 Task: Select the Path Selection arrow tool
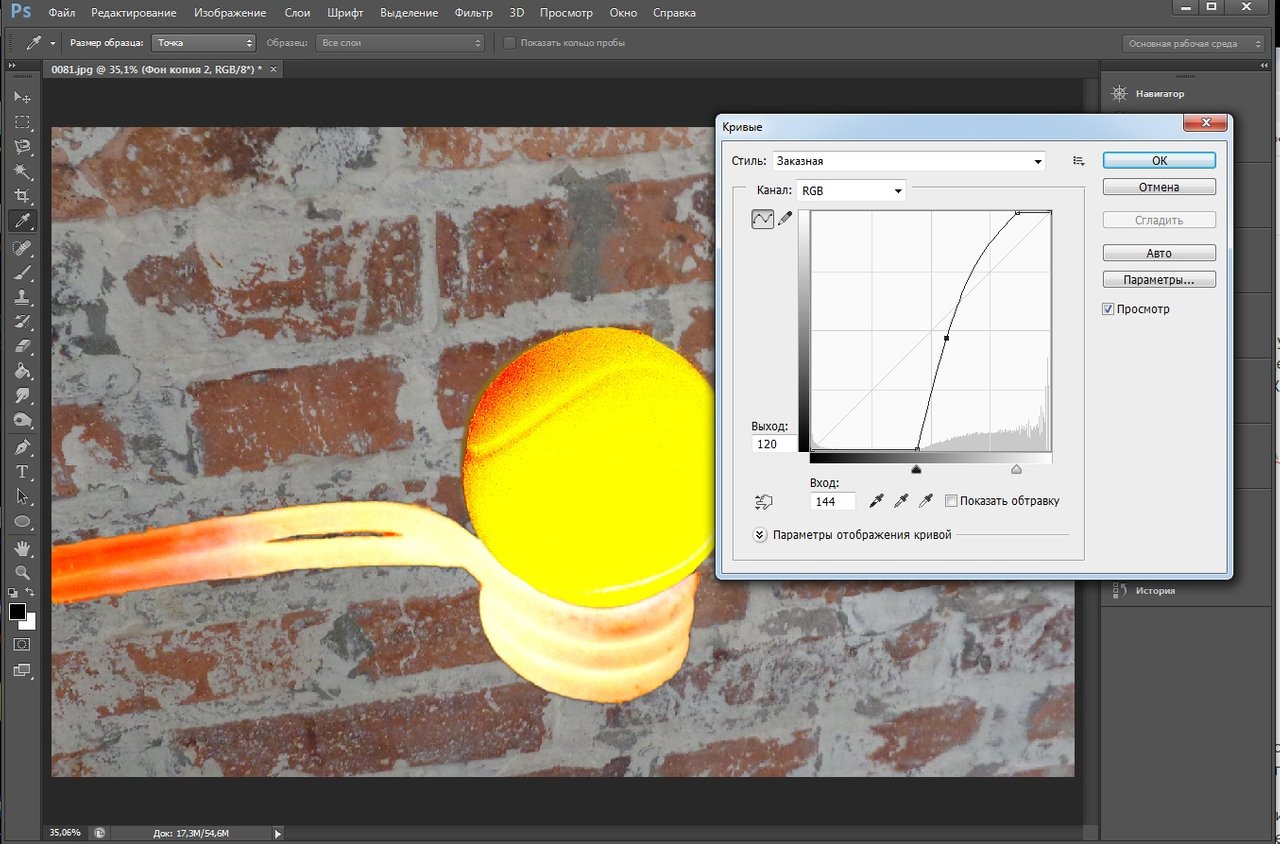click(x=22, y=497)
